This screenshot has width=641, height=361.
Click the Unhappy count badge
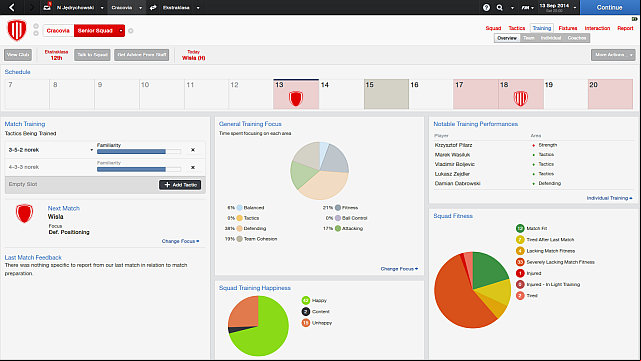pyautogui.click(x=306, y=323)
